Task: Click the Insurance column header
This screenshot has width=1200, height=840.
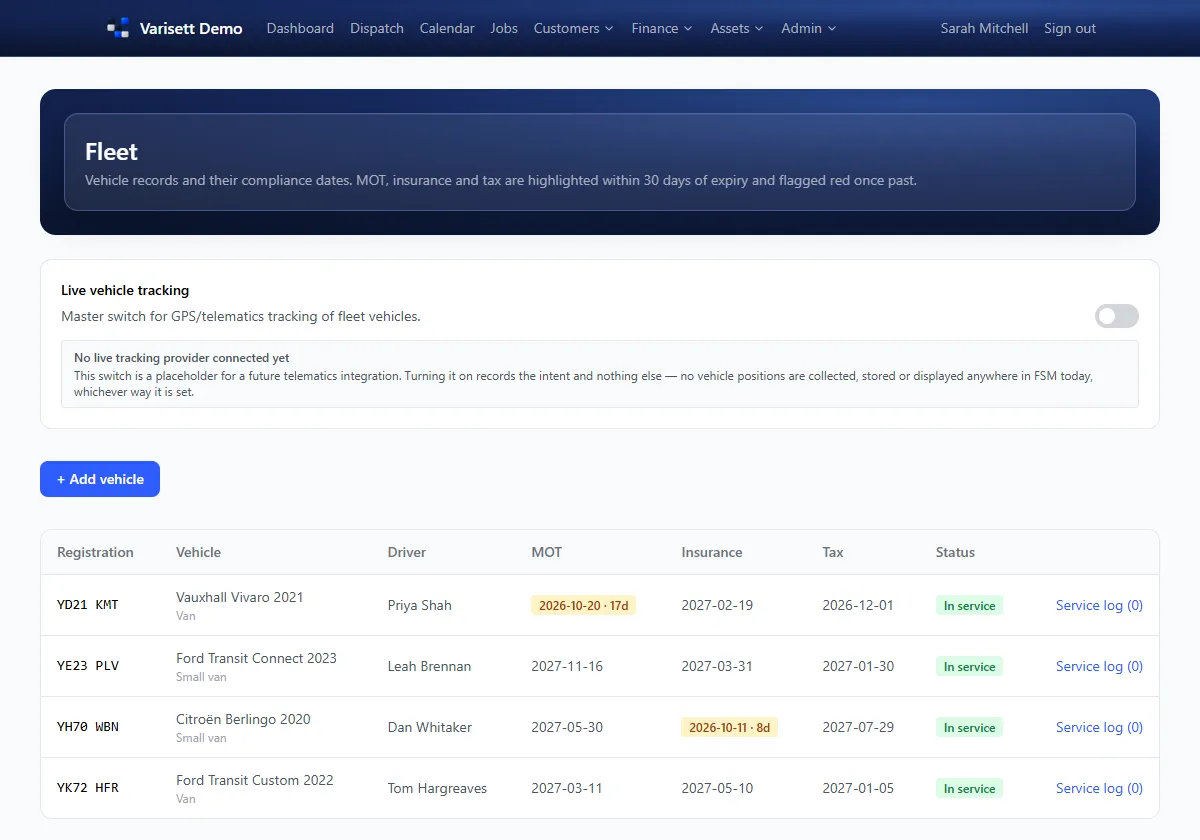Action: coord(712,552)
